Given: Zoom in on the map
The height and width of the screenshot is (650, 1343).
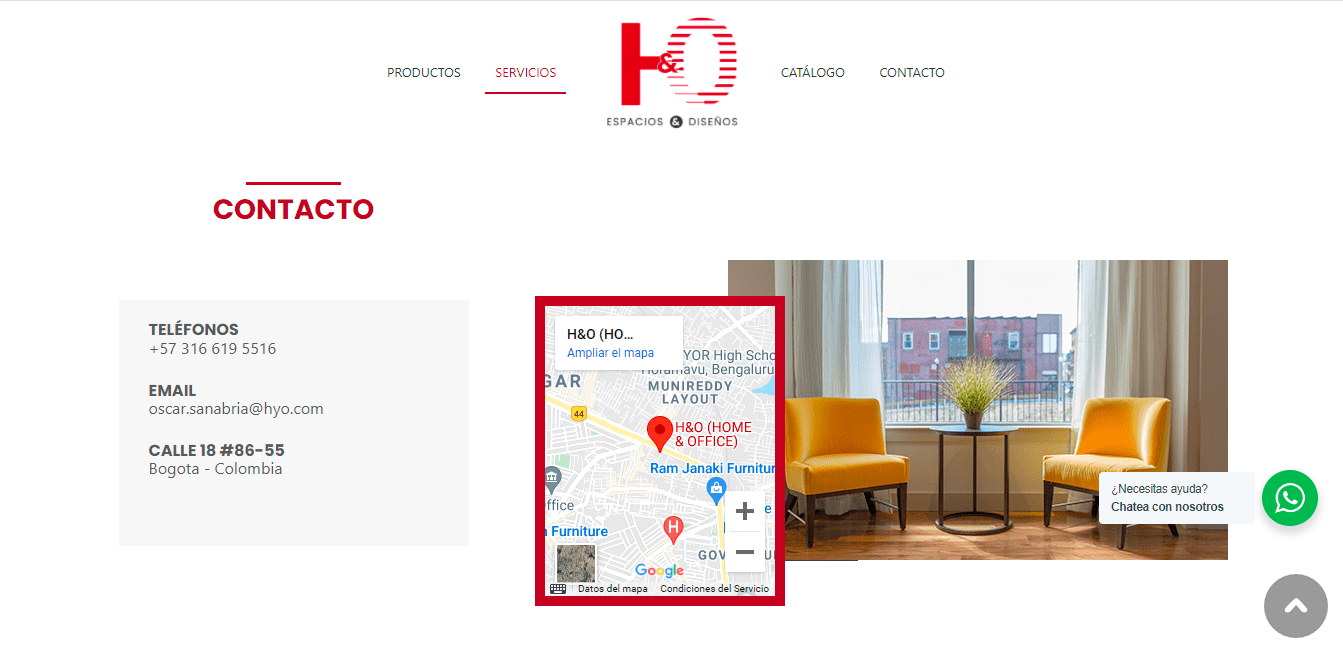Looking at the screenshot, I should 745,512.
